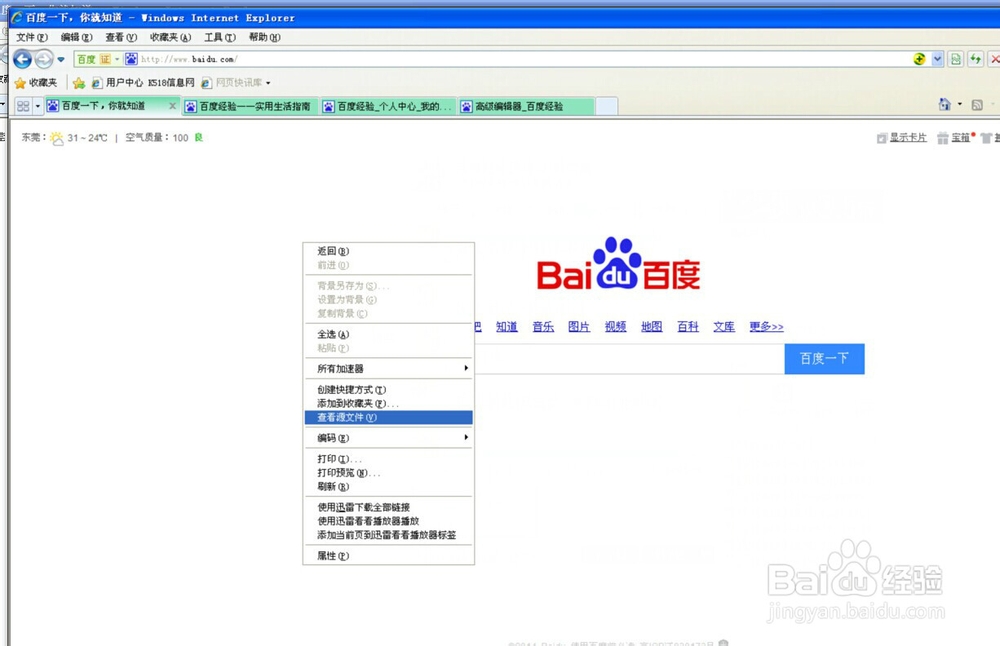Screen dimensions: 1000x646
Task: Expand the 编码(E) submenu
Action: [388, 438]
